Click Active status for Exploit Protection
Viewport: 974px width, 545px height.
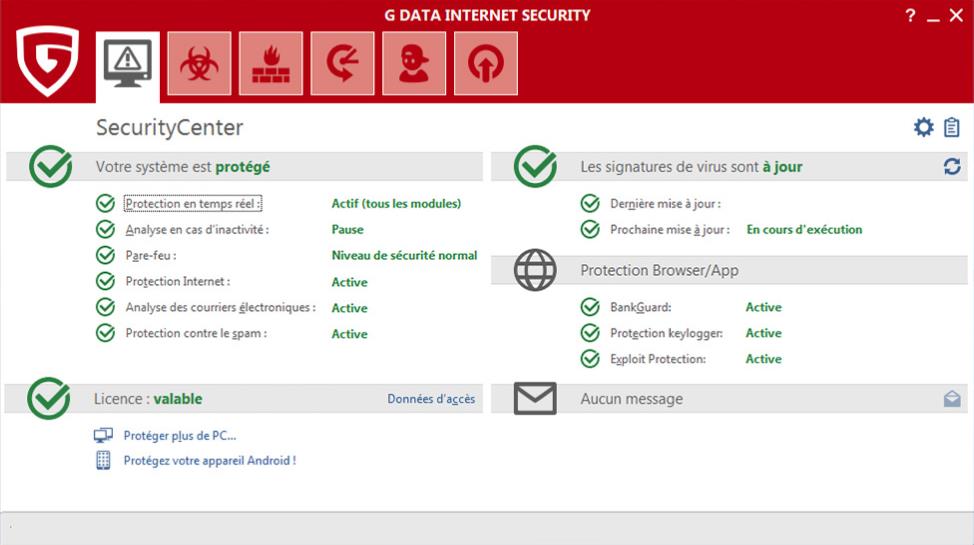pyautogui.click(x=763, y=359)
